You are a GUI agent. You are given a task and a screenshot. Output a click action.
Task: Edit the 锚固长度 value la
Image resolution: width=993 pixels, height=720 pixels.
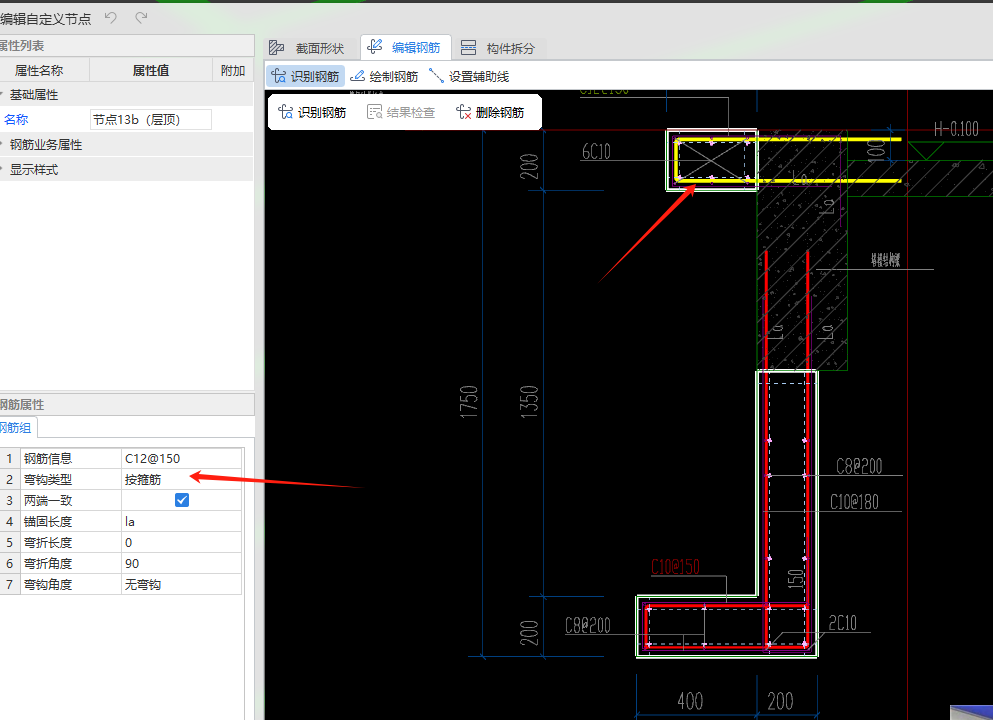181,521
